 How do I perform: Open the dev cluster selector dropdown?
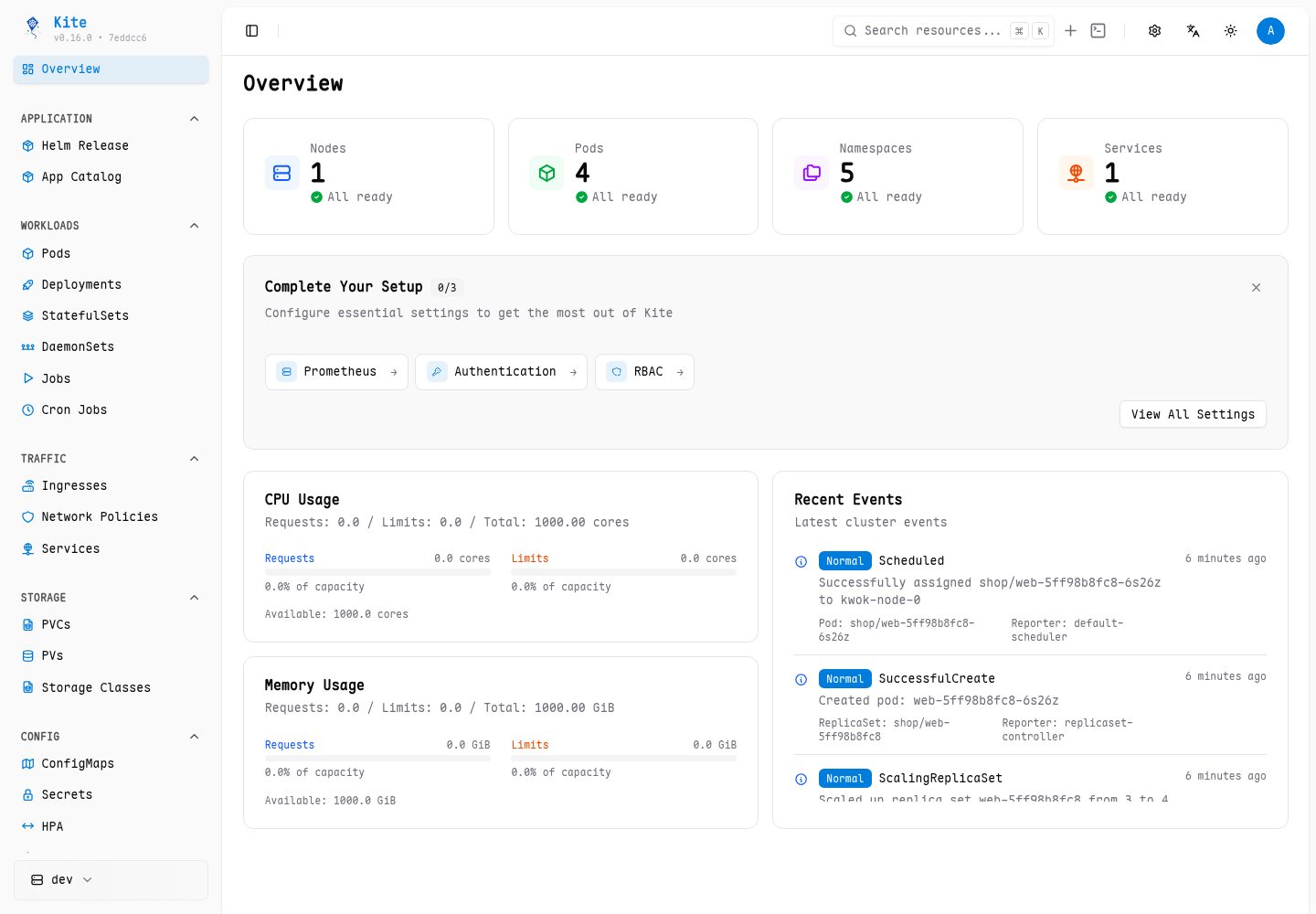(x=111, y=880)
